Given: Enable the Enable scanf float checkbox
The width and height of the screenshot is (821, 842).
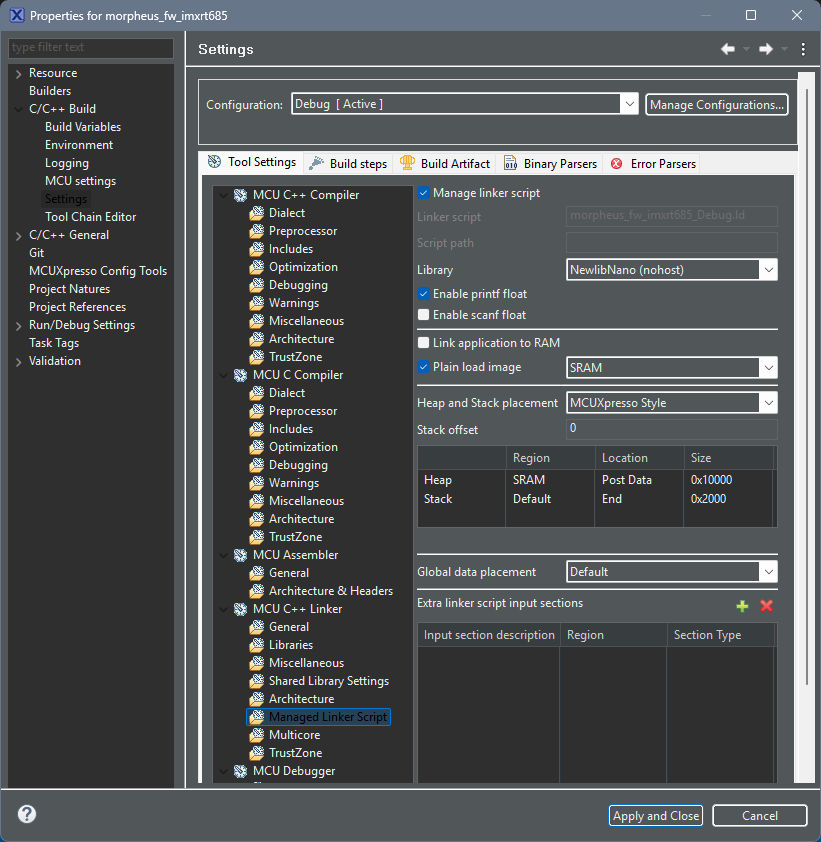Looking at the screenshot, I should 424,314.
